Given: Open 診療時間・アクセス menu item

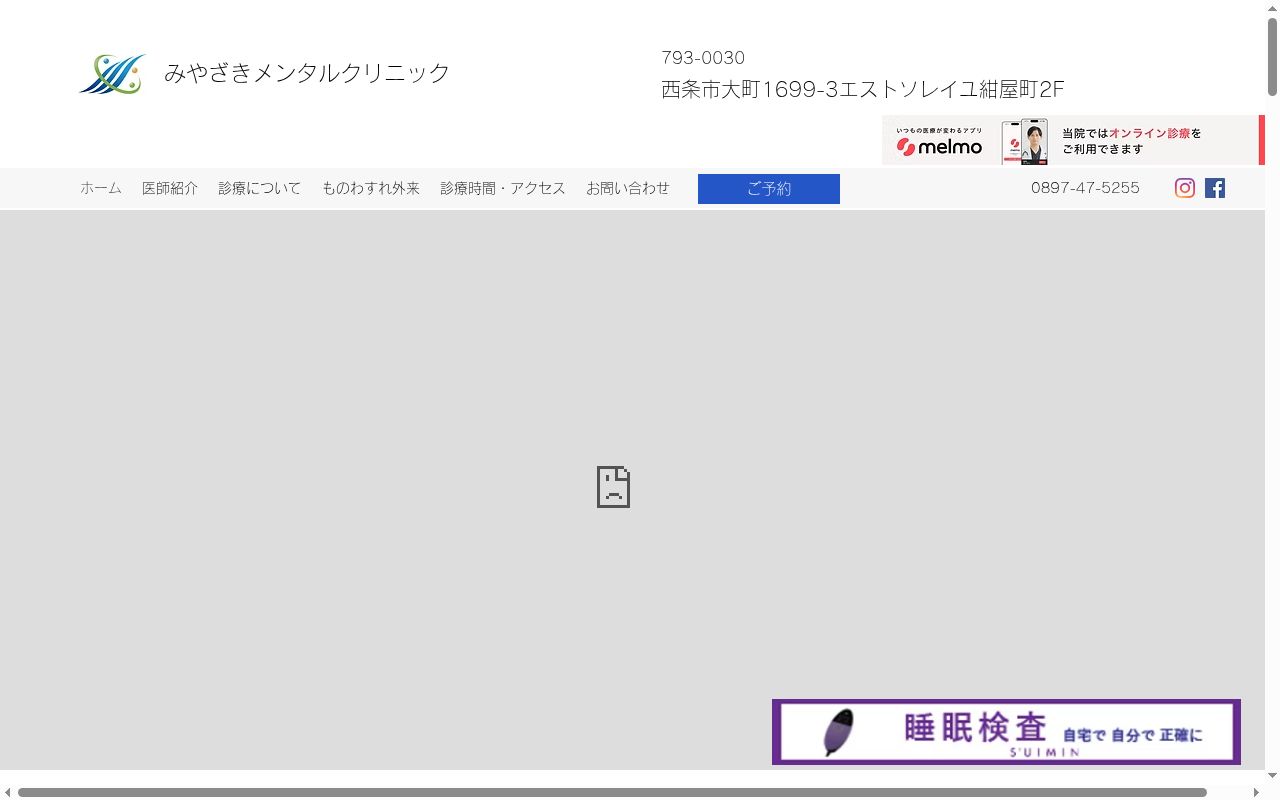Looking at the screenshot, I should (503, 188).
